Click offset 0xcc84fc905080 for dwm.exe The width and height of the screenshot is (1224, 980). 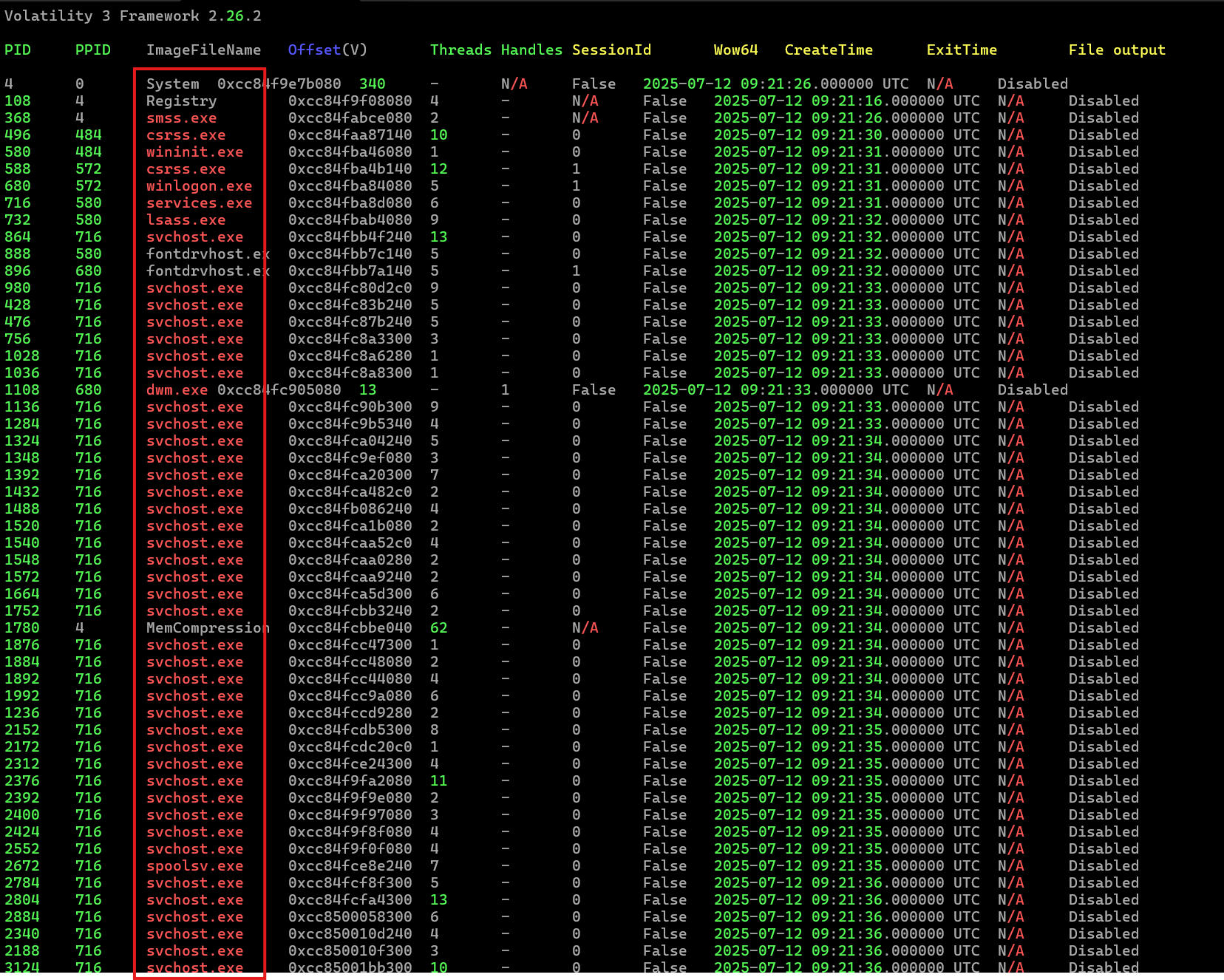pos(279,389)
